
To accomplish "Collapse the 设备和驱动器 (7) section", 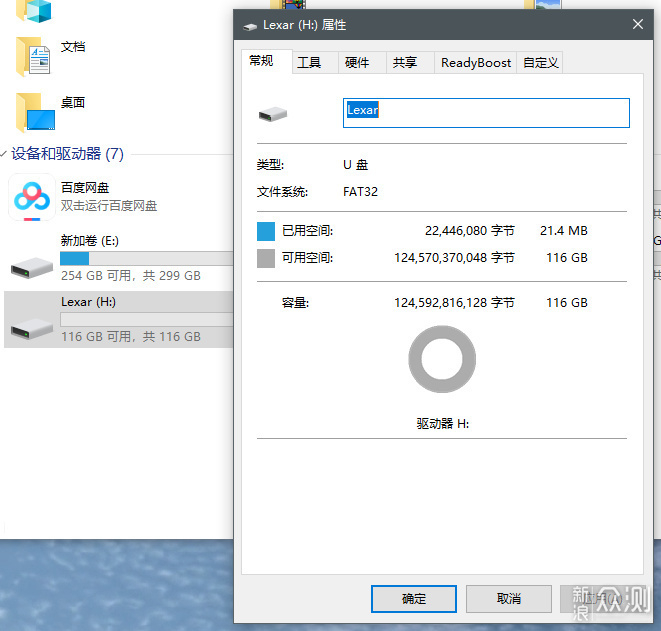I will (x=4, y=154).
